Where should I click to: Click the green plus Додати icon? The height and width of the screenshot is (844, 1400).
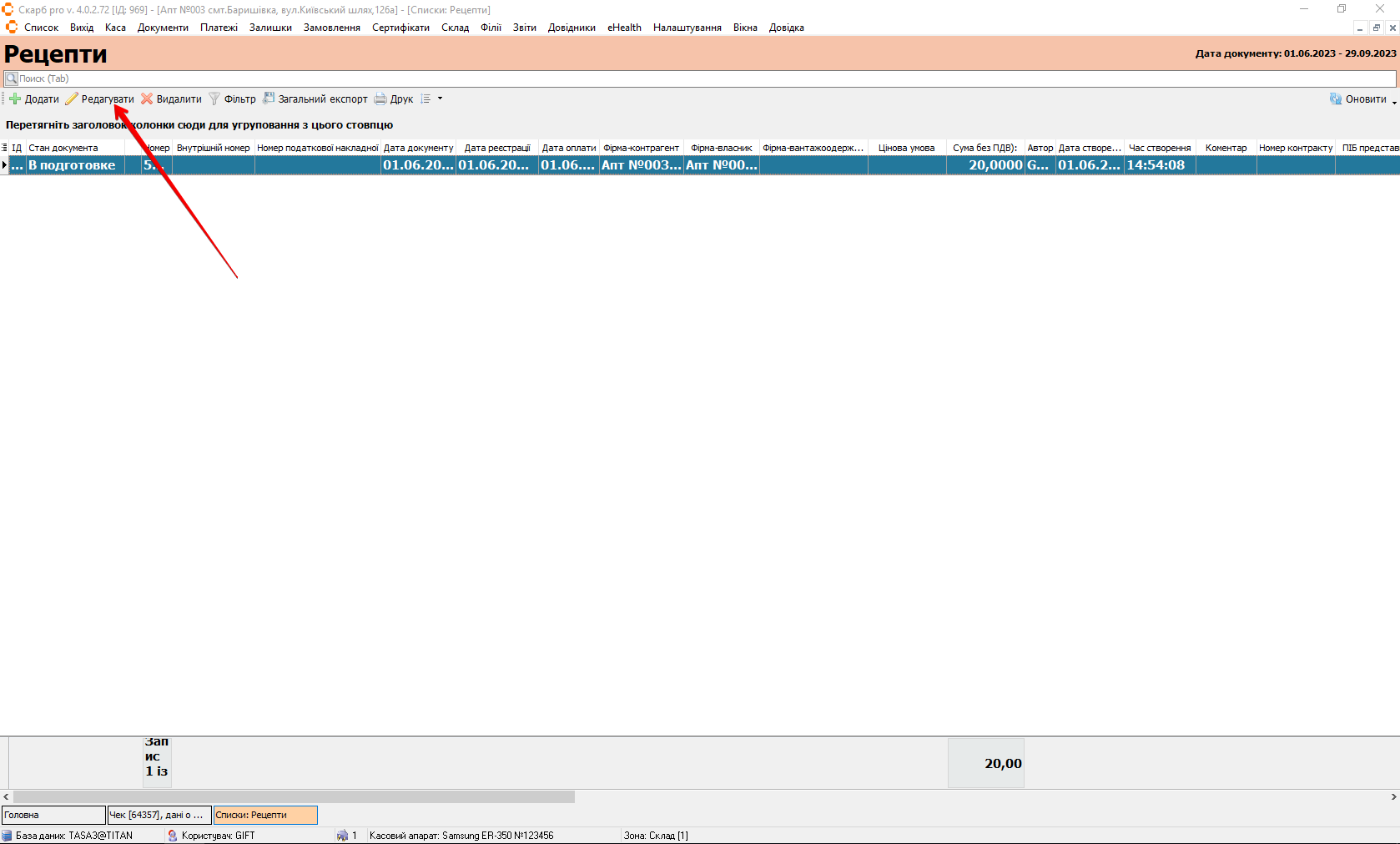[x=15, y=99]
